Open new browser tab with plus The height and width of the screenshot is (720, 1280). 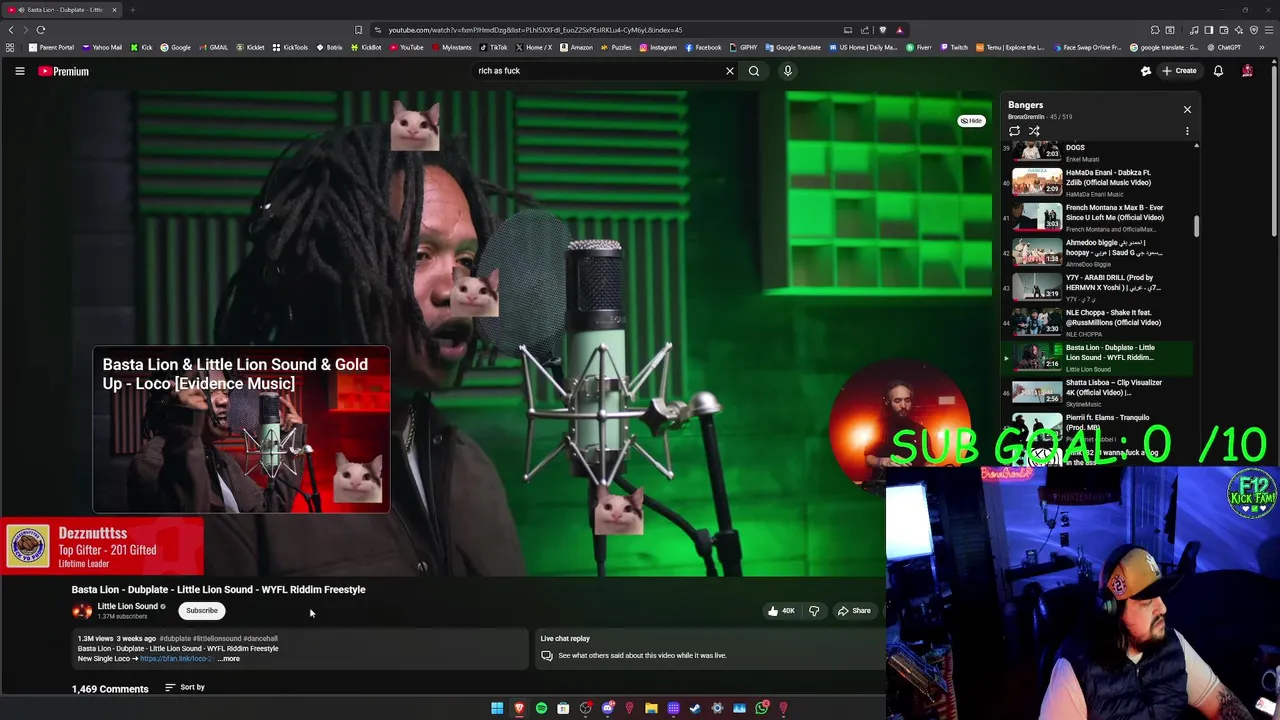132,10
